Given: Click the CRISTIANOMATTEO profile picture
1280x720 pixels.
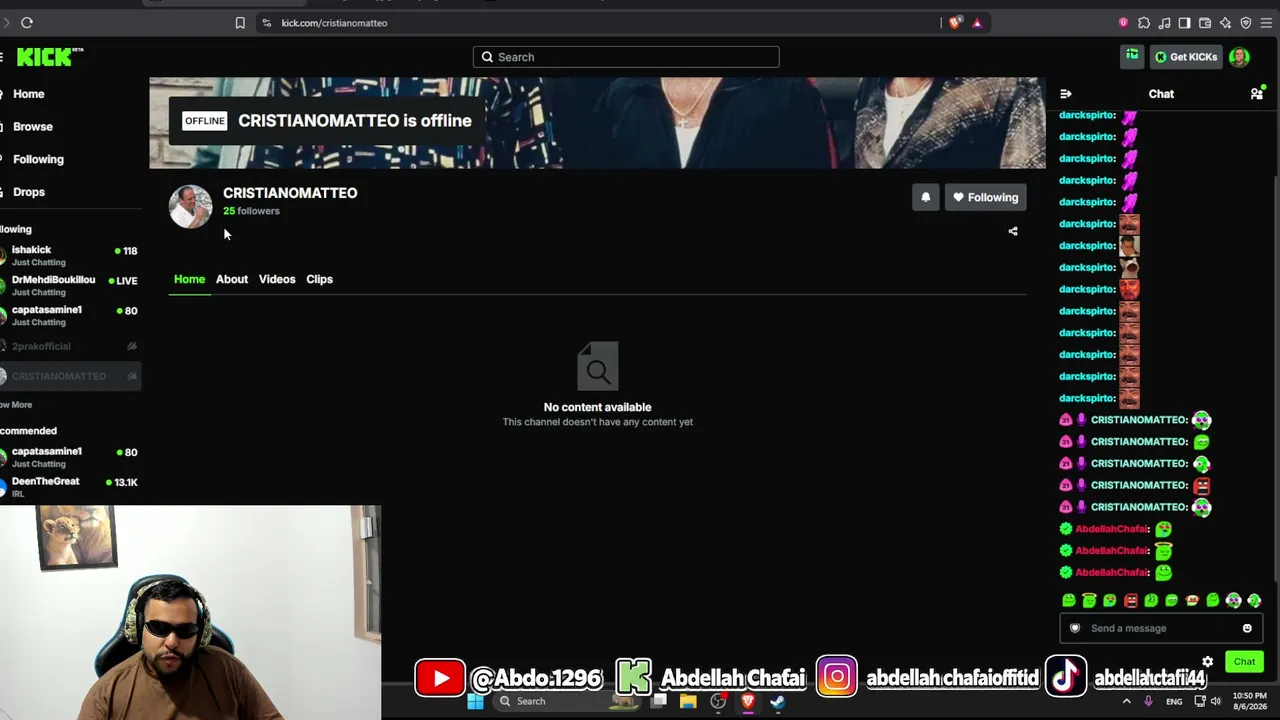Looking at the screenshot, I should click(x=190, y=206).
